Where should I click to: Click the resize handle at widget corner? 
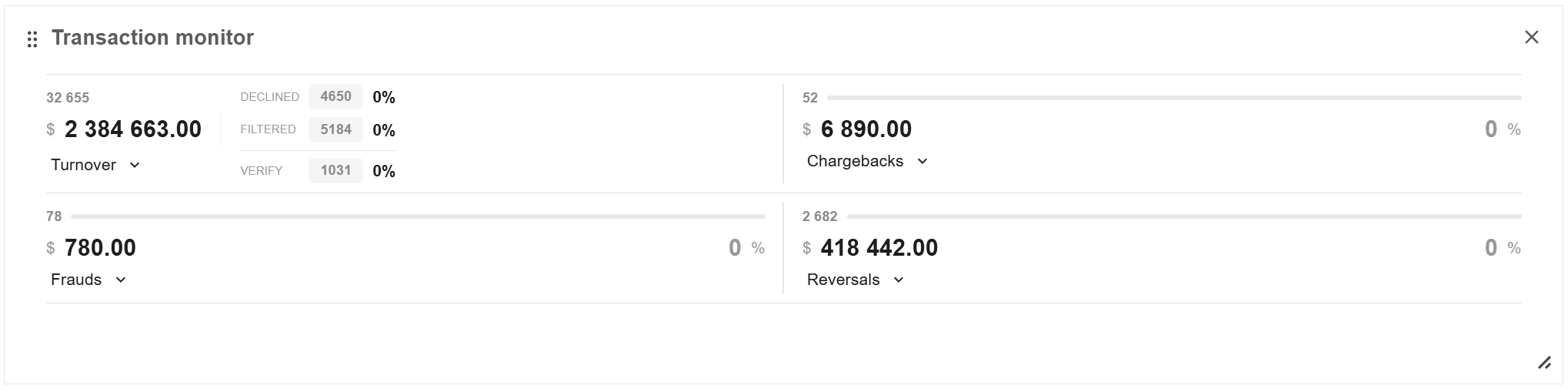point(1544,363)
